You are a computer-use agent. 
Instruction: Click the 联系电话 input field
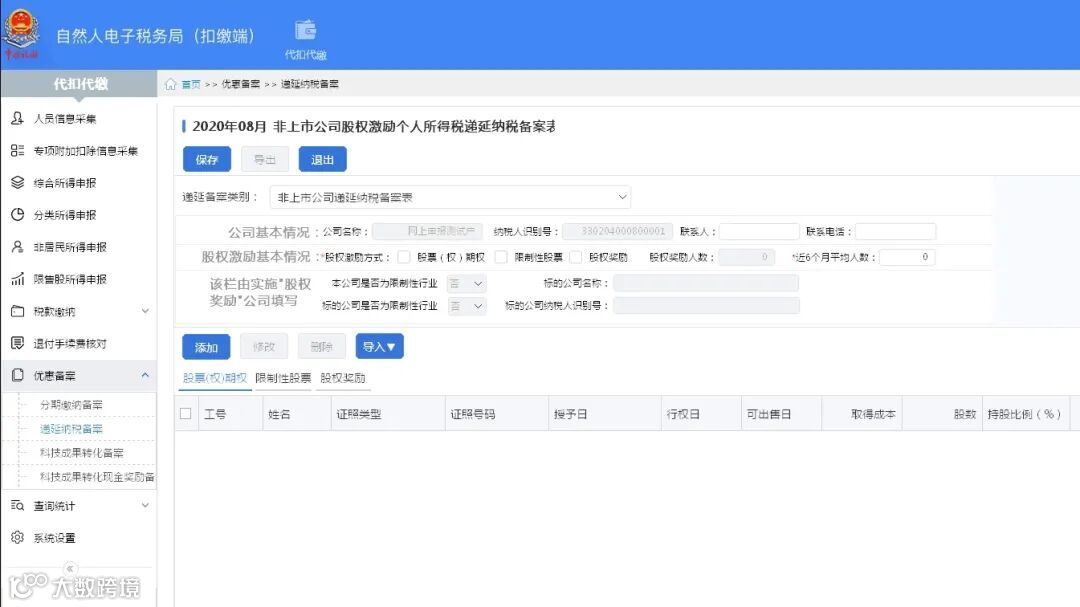click(895, 232)
